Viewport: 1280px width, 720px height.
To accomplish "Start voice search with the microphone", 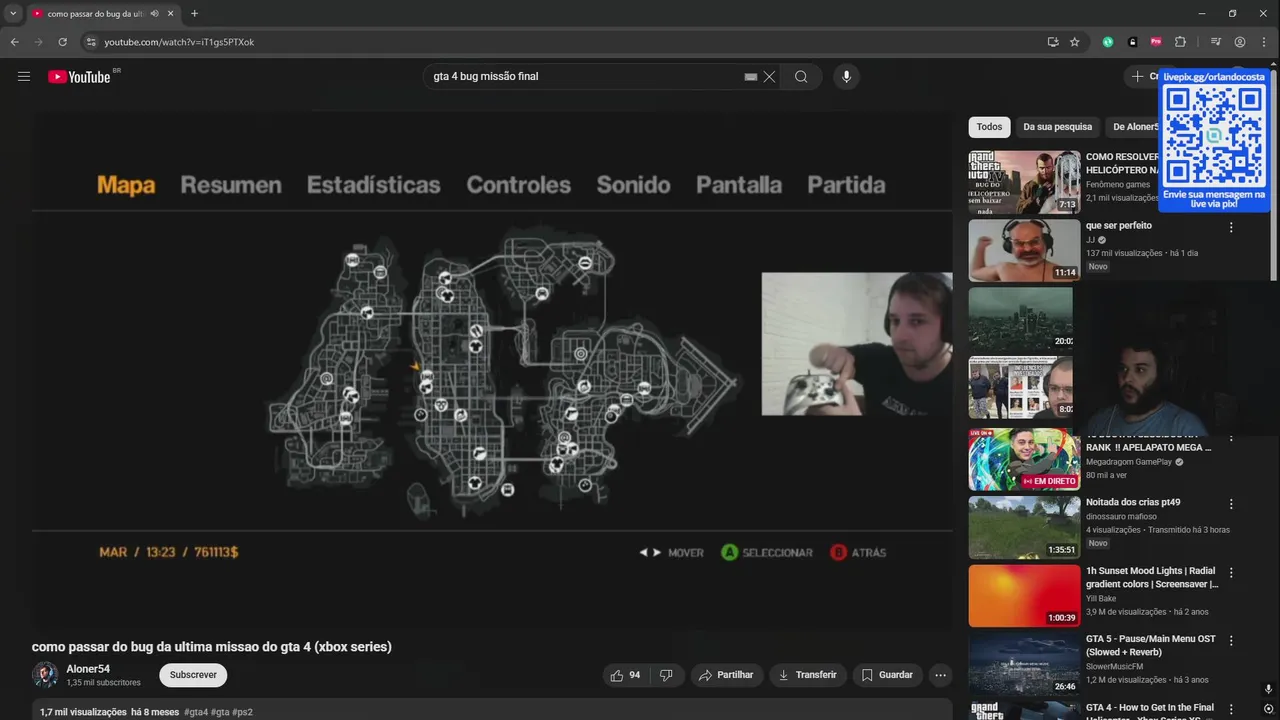I will (x=846, y=77).
